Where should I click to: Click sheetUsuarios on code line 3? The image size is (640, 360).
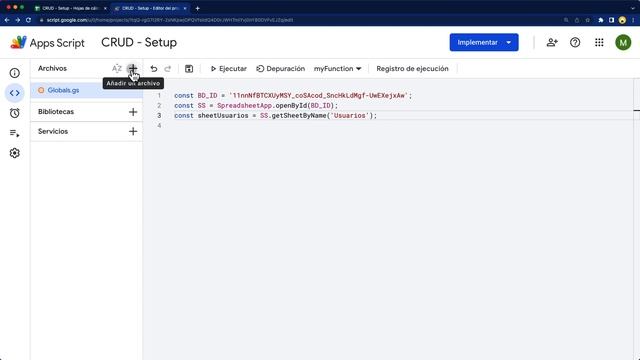(223, 116)
